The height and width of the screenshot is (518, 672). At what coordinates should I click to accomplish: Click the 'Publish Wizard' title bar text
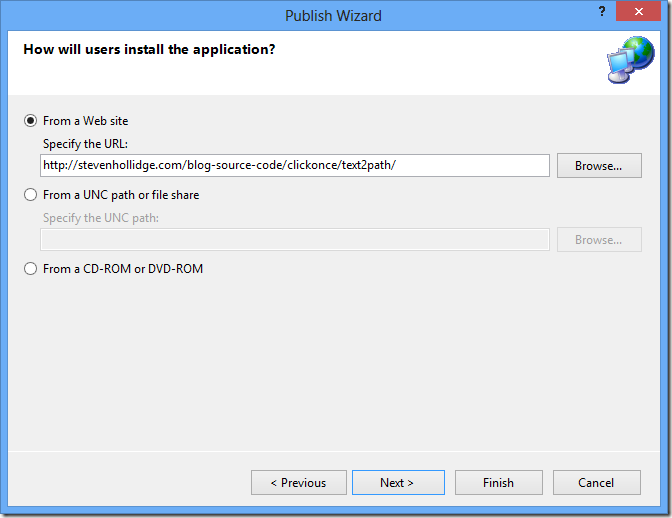(x=333, y=15)
